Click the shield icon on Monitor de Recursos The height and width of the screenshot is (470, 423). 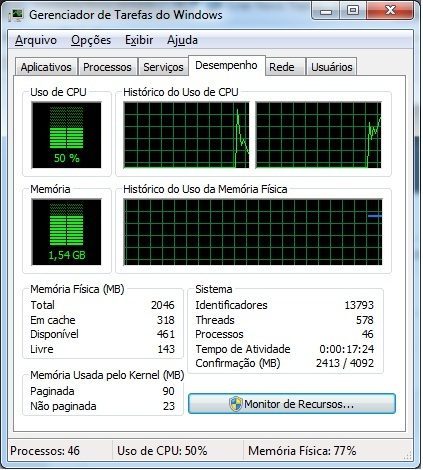pos(236,404)
